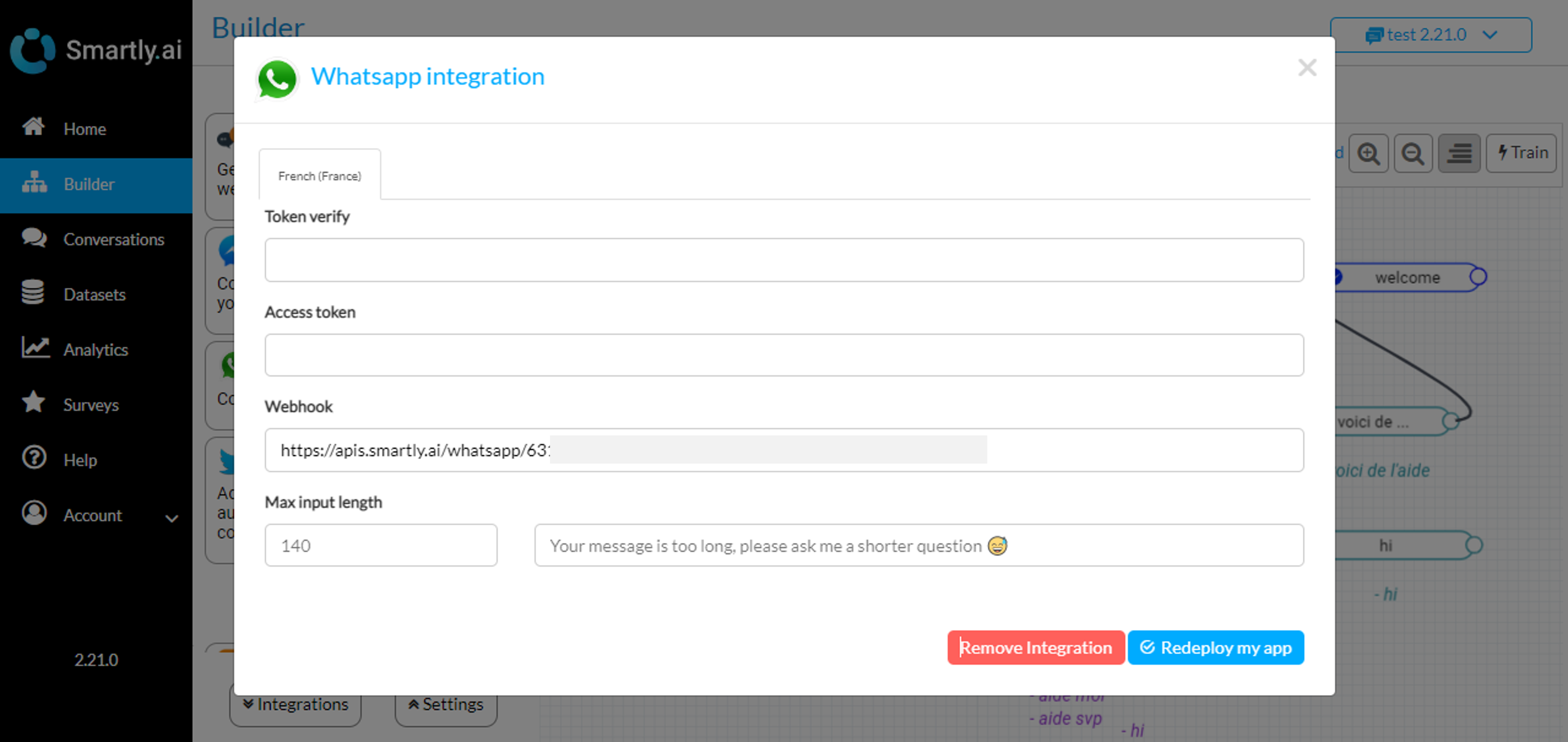Select the French (France) tab
The width and height of the screenshot is (1568, 742).
[x=320, y=176]
